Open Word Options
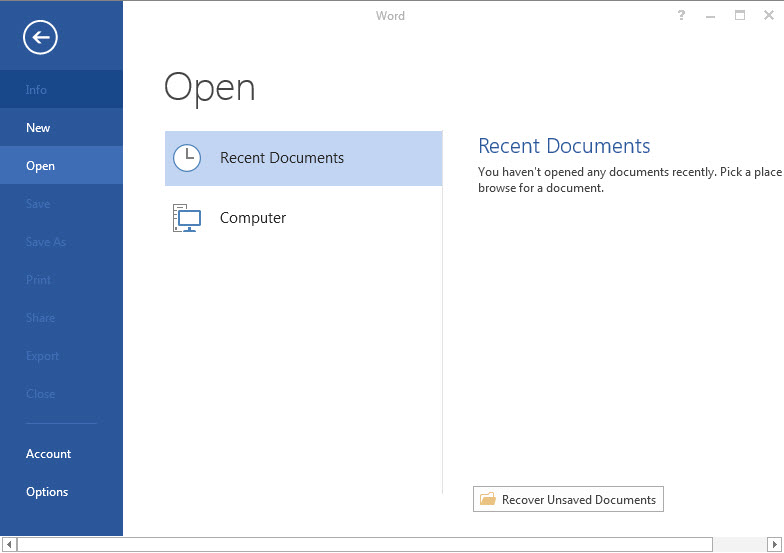 [62, 492]
